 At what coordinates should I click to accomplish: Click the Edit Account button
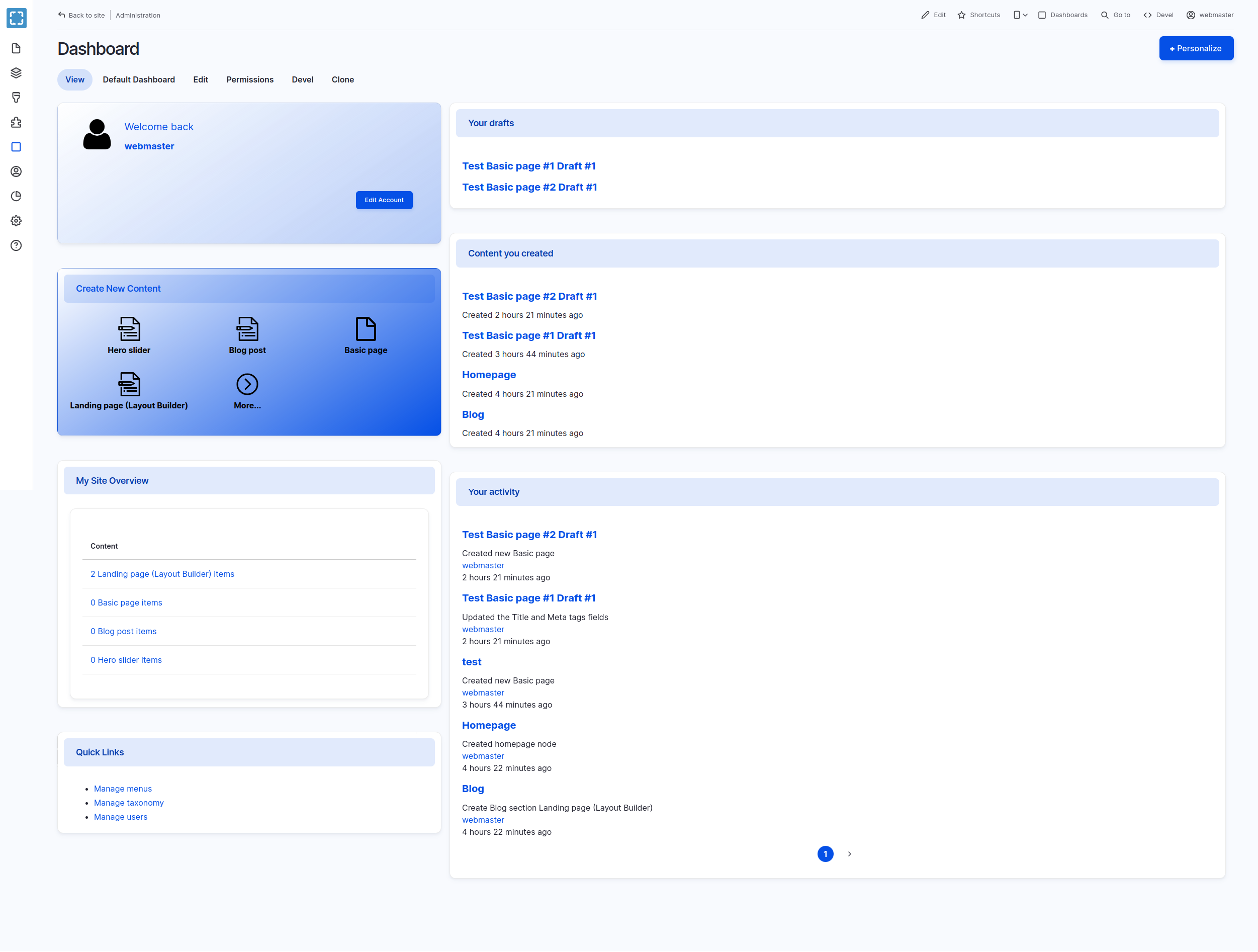pyautogui.click(x=384, y=200)
